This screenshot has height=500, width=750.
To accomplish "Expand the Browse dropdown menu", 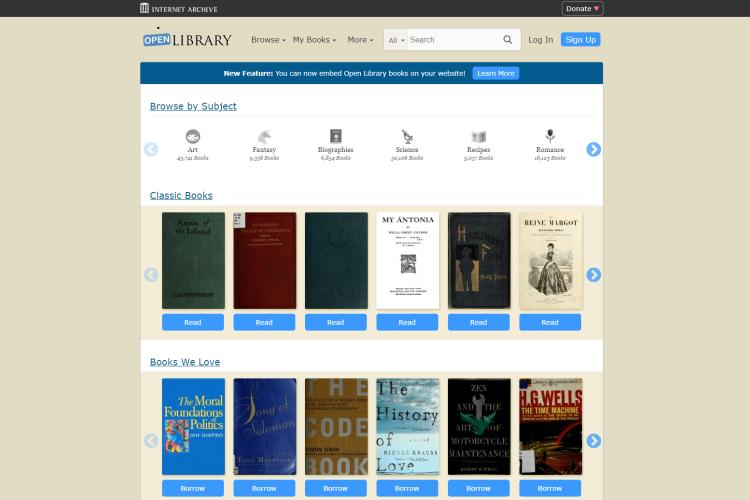I will point(268,40).
